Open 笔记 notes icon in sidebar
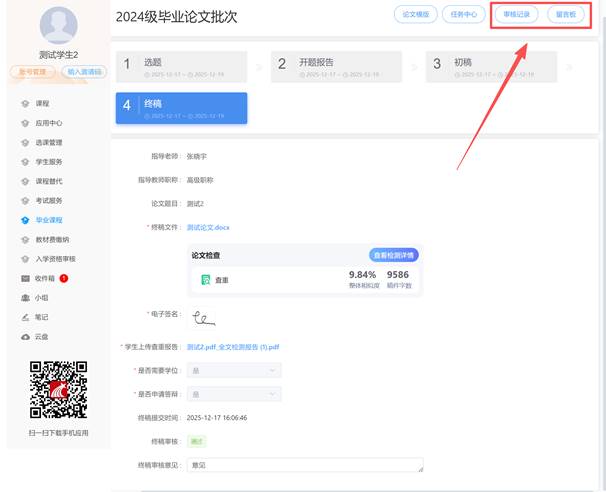Screen dimensions: 606x492 25,316
